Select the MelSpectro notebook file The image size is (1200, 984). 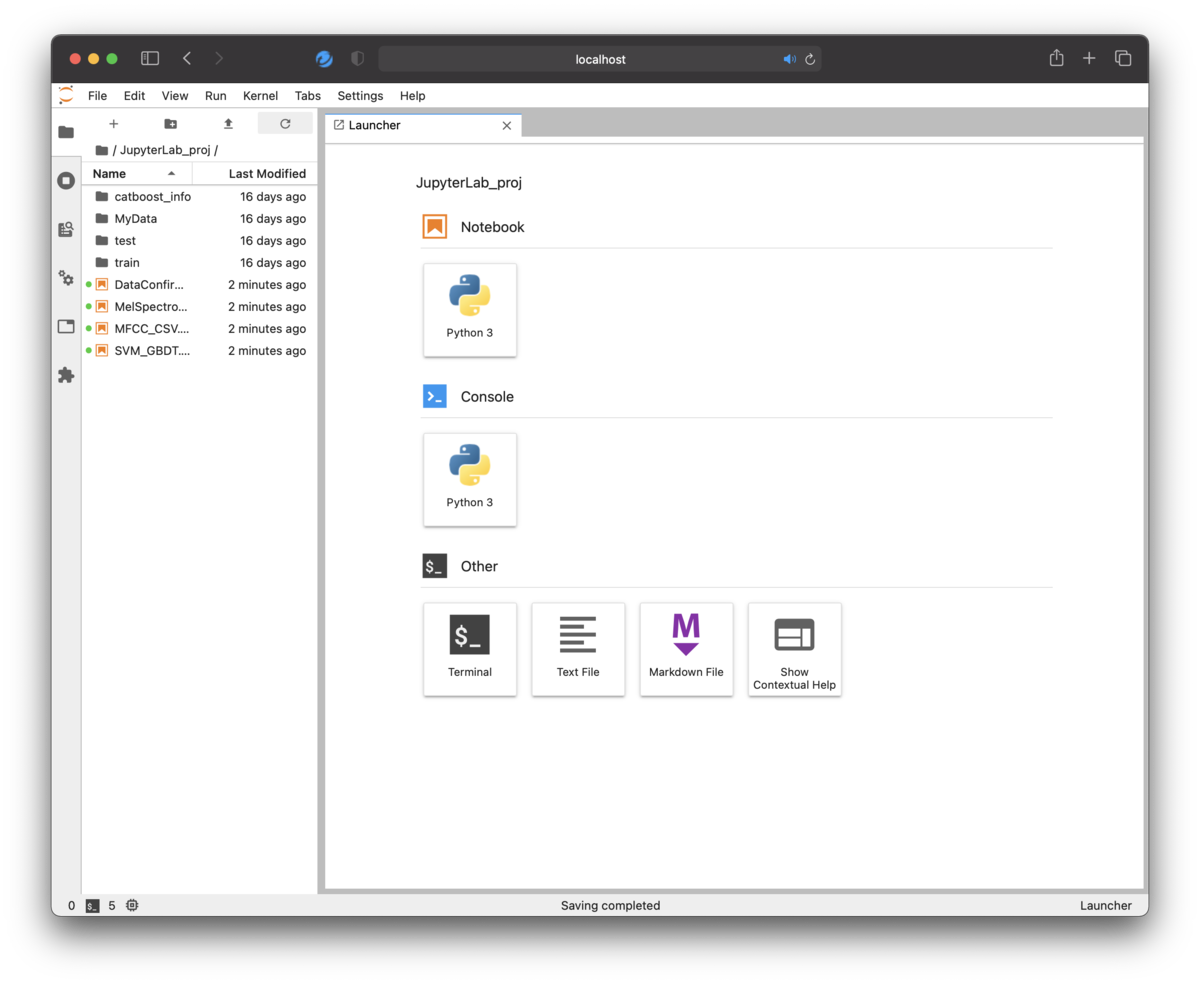(200, 307)
